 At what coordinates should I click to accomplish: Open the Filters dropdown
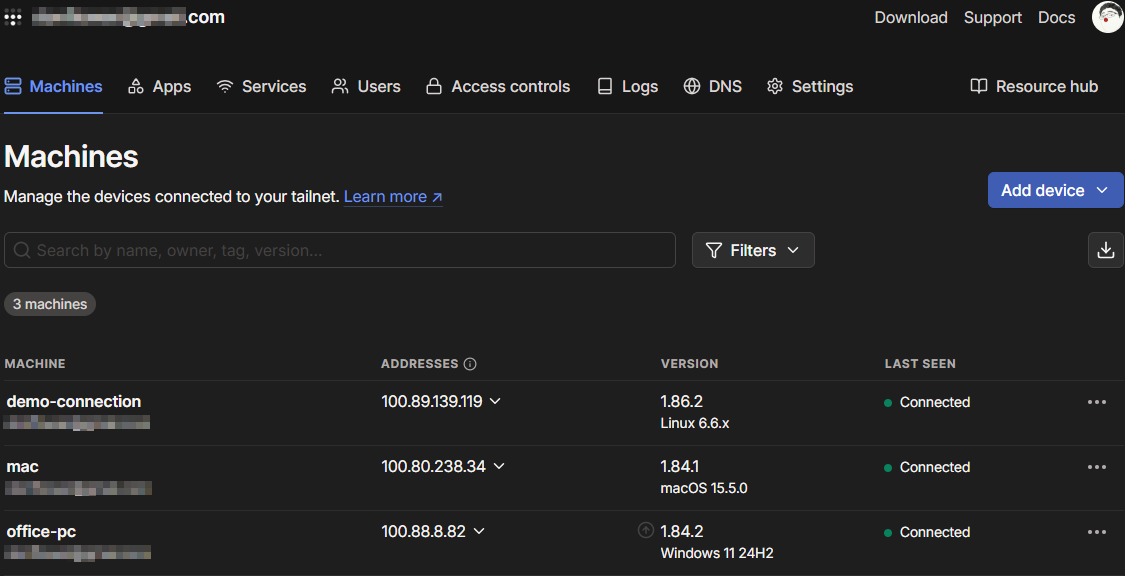point(753,250)
